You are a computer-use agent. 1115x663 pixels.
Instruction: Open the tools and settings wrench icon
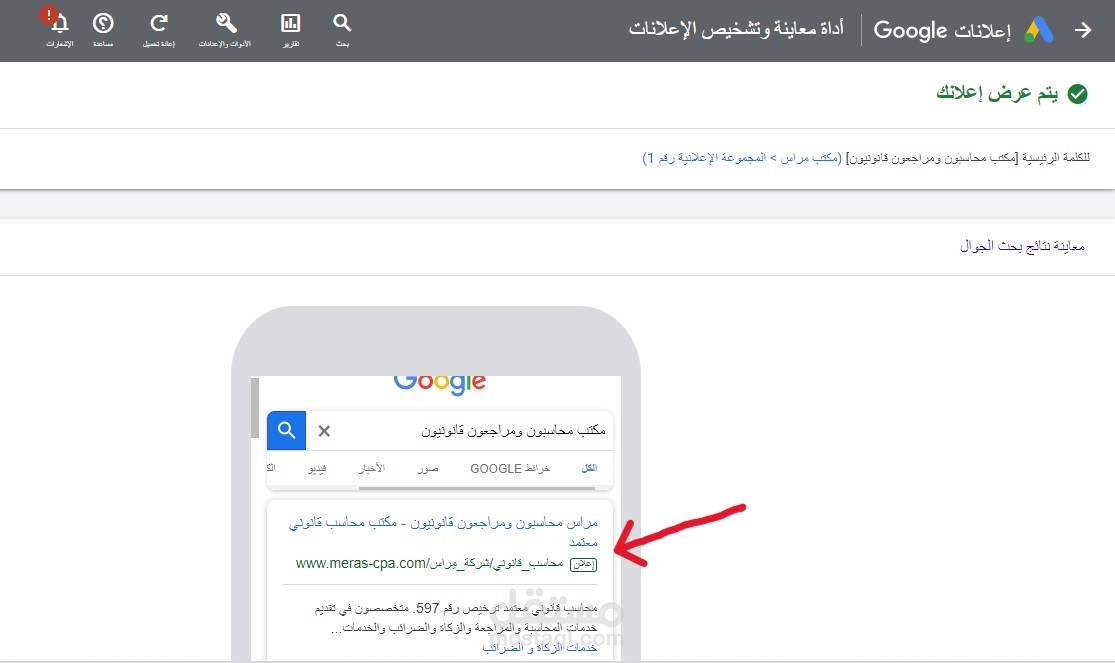226,23
